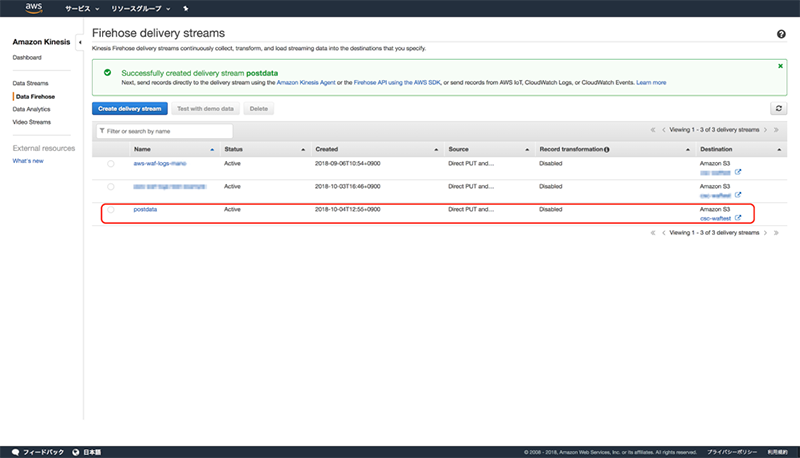This screenshot has width=800, height=458.
Task: Open Data Analytics in the sidebar
Action: [31, 109]
